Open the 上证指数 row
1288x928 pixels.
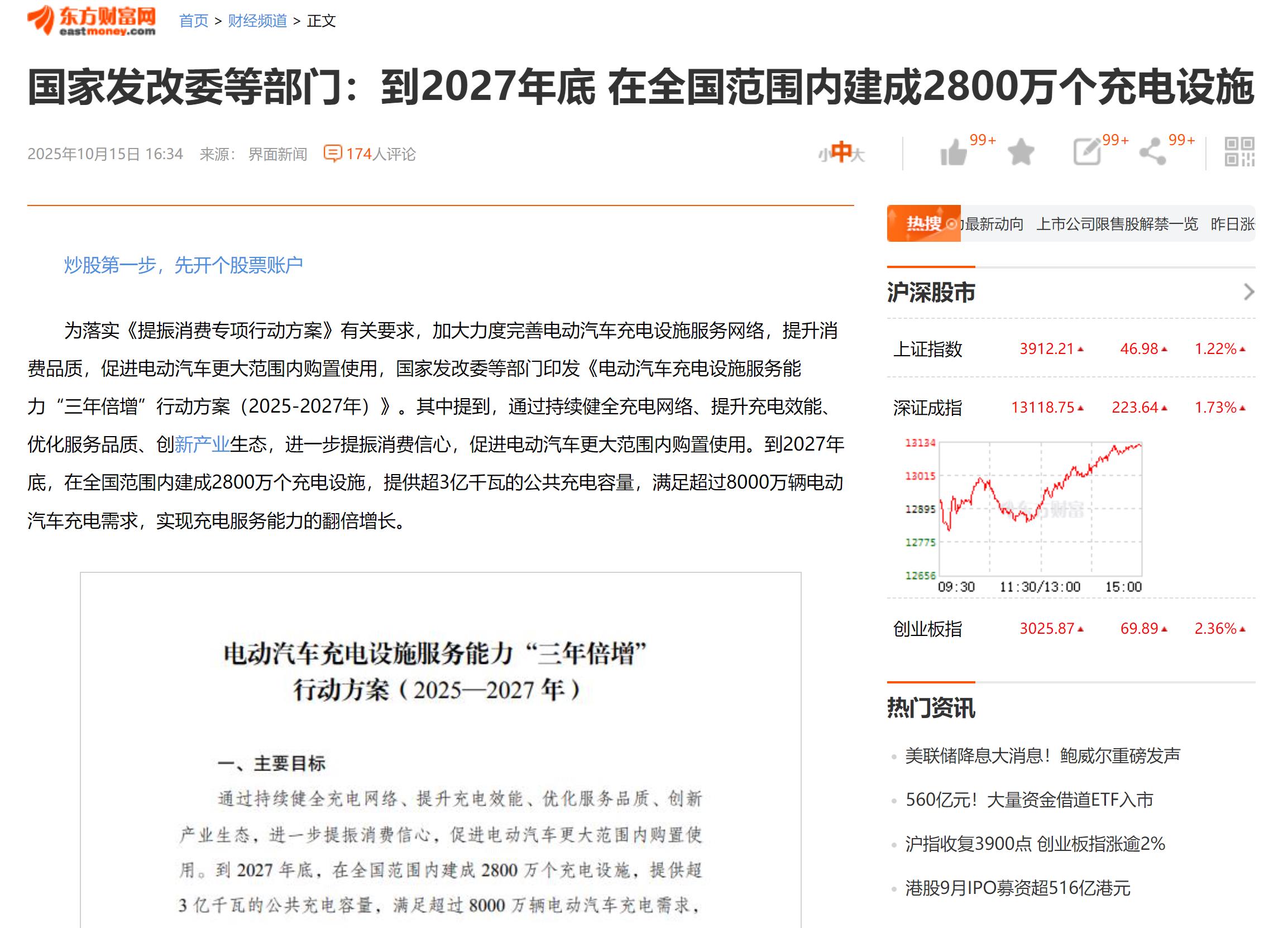[x=927, y=349]
